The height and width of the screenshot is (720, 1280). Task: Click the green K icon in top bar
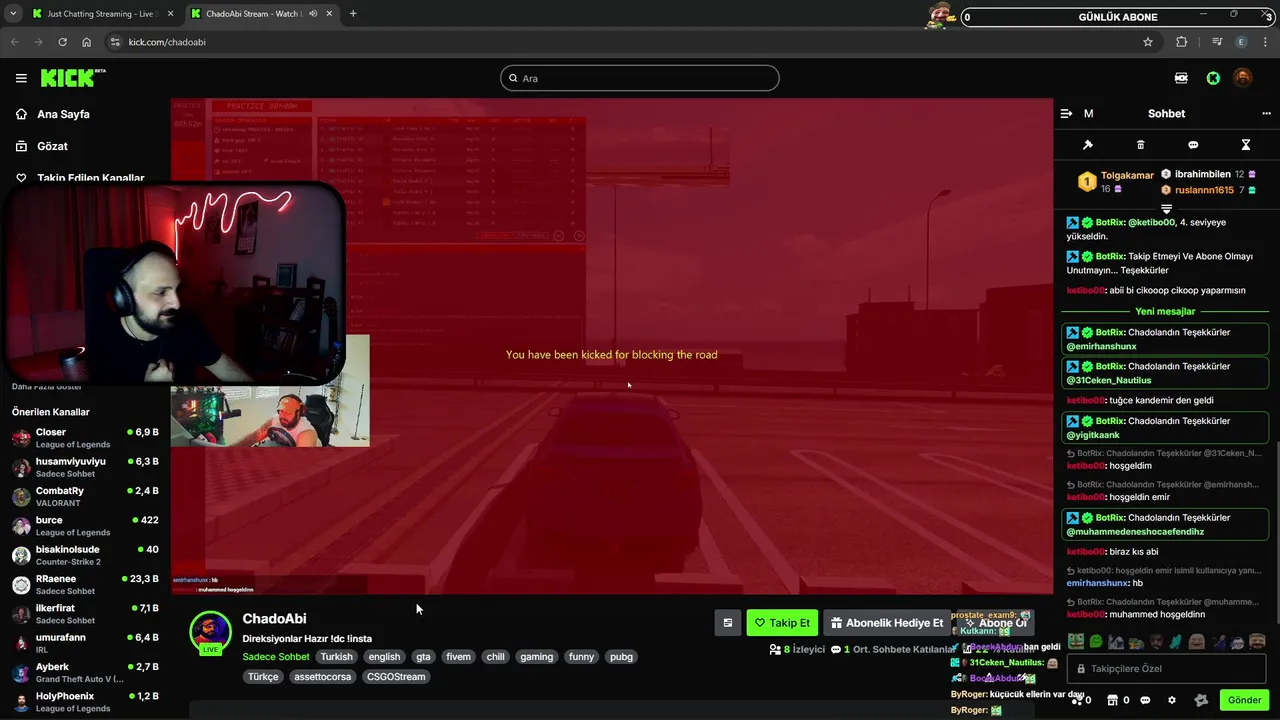tap(1213, 78)
